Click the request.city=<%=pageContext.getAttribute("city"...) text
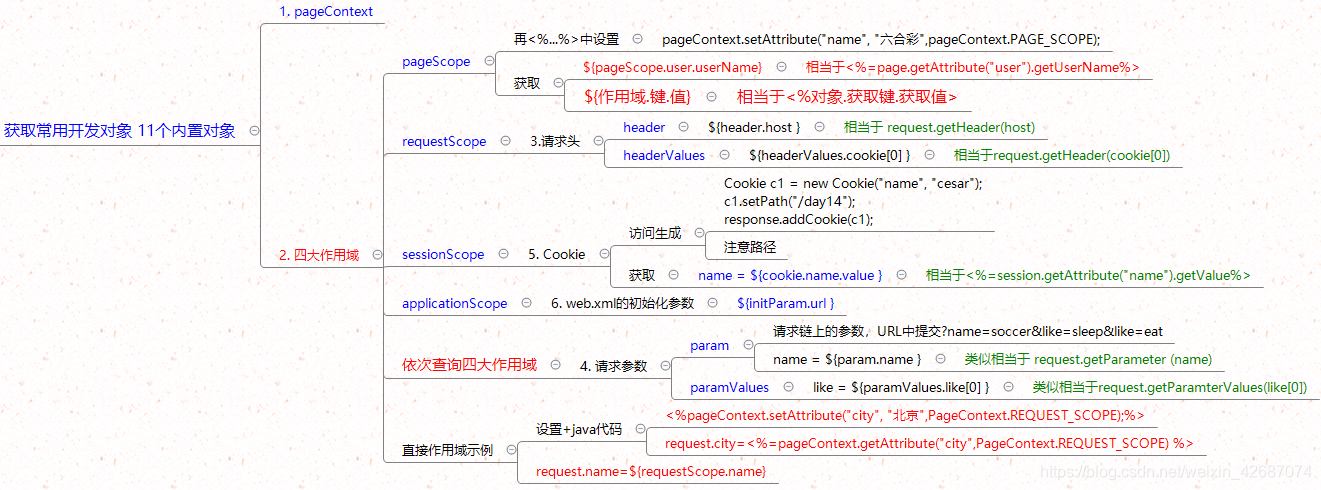 [x=928, y=443]
